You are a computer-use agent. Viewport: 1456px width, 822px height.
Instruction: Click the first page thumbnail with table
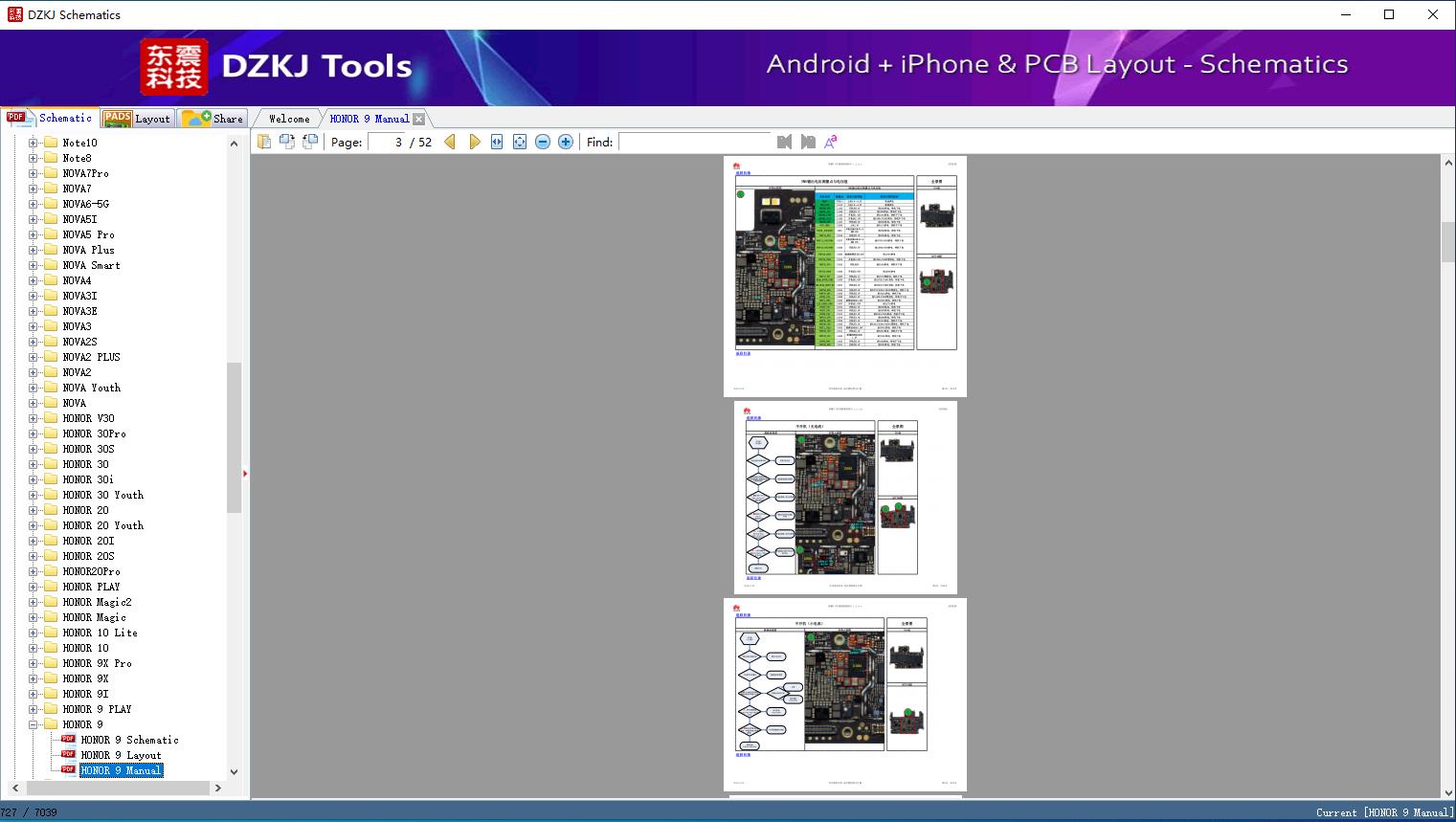point(845,277)
